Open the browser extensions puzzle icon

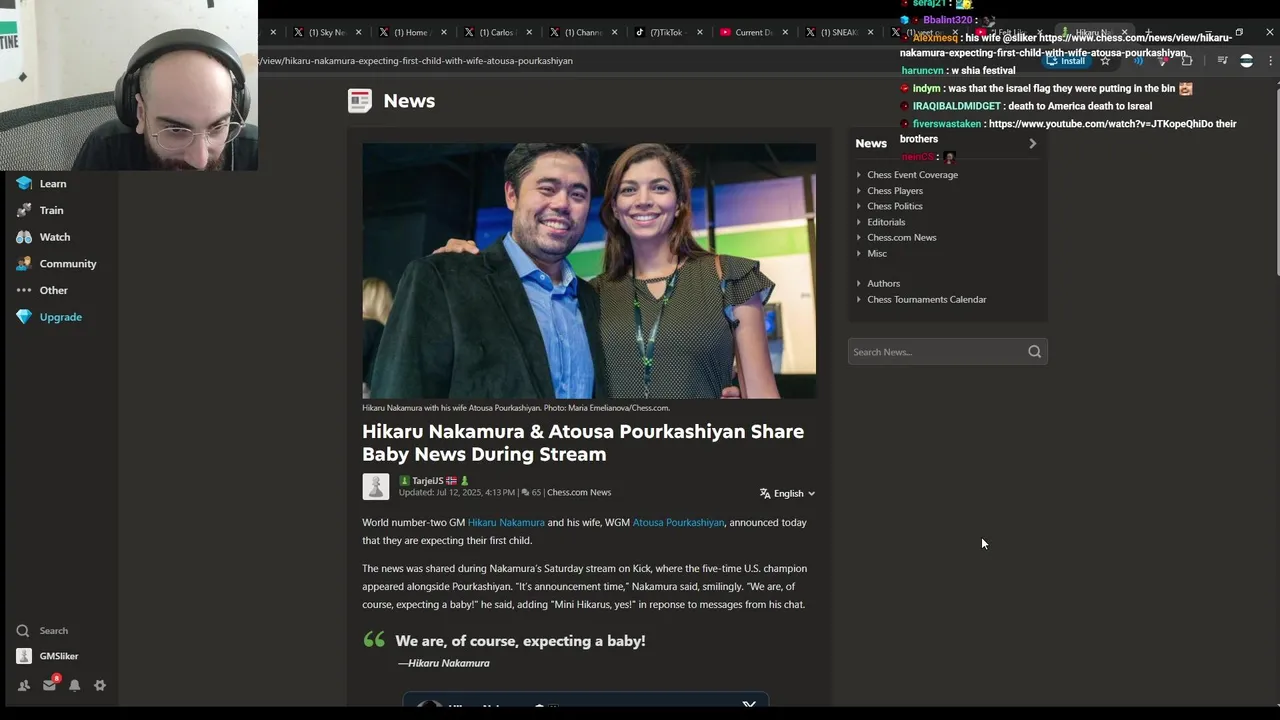click(x=1187, y=61)
